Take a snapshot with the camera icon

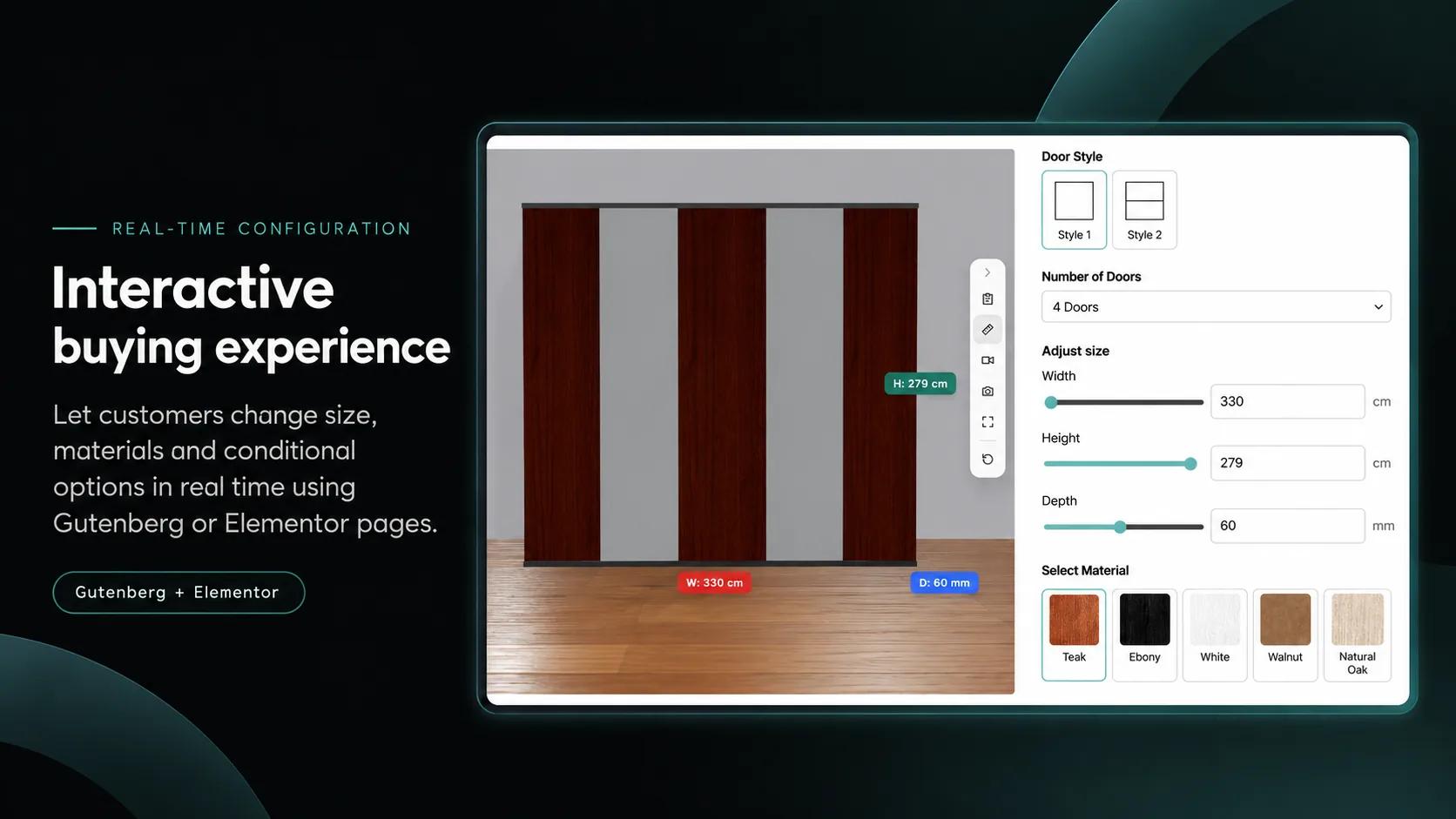(x=988, y=392)
